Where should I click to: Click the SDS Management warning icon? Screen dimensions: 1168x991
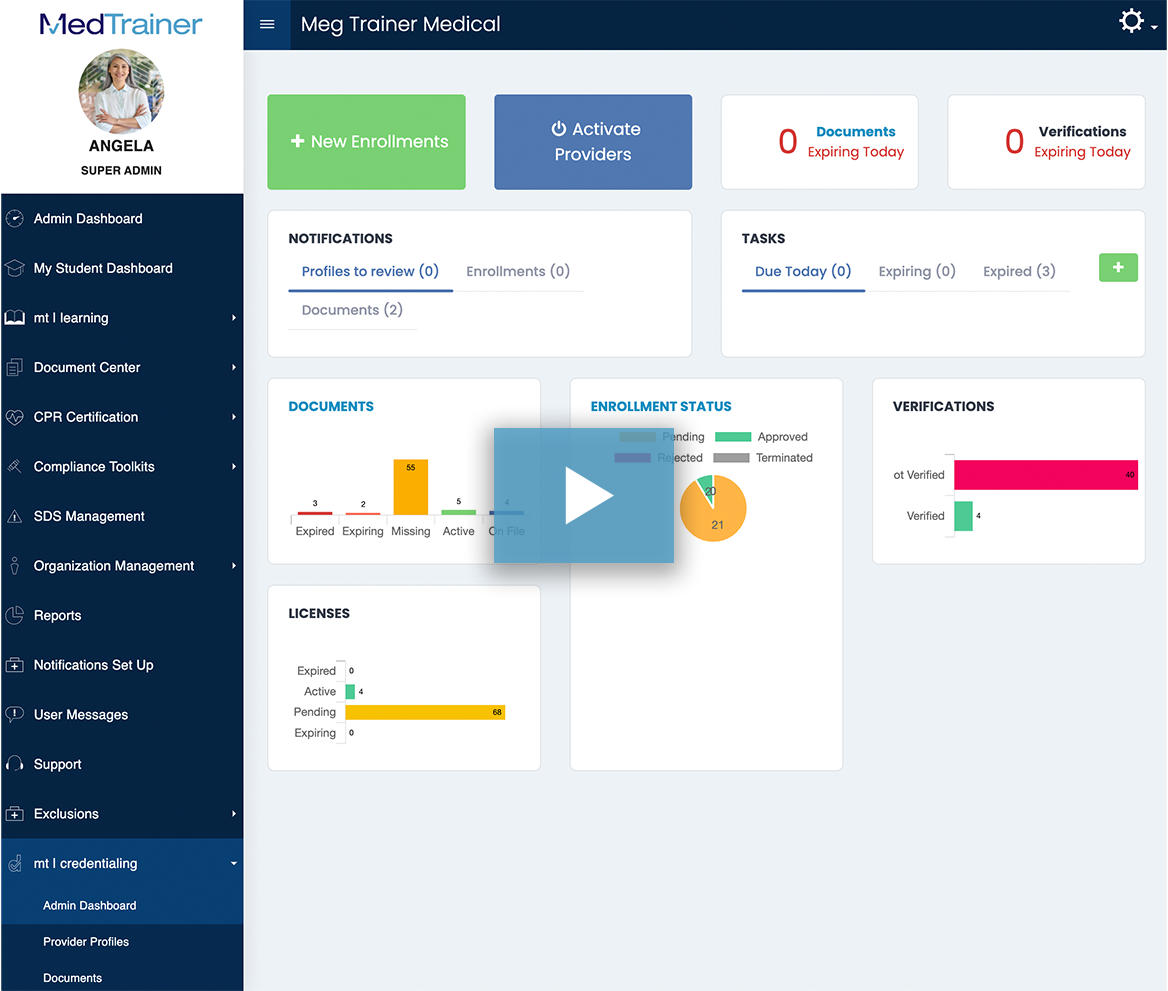pyautogui.click(x=14, y=516)
